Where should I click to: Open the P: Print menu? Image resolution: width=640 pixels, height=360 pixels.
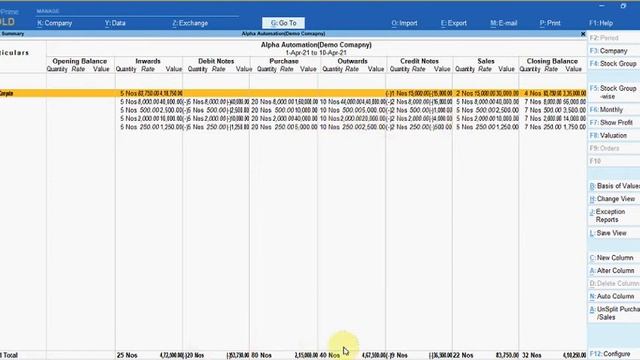coord(550,23)
